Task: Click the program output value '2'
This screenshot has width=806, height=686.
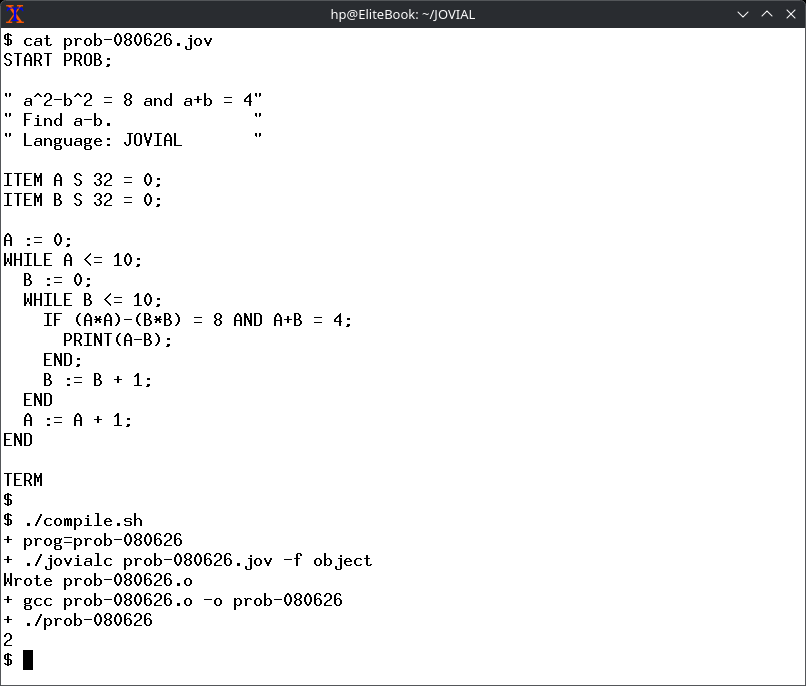Action: tap(8, 640)
